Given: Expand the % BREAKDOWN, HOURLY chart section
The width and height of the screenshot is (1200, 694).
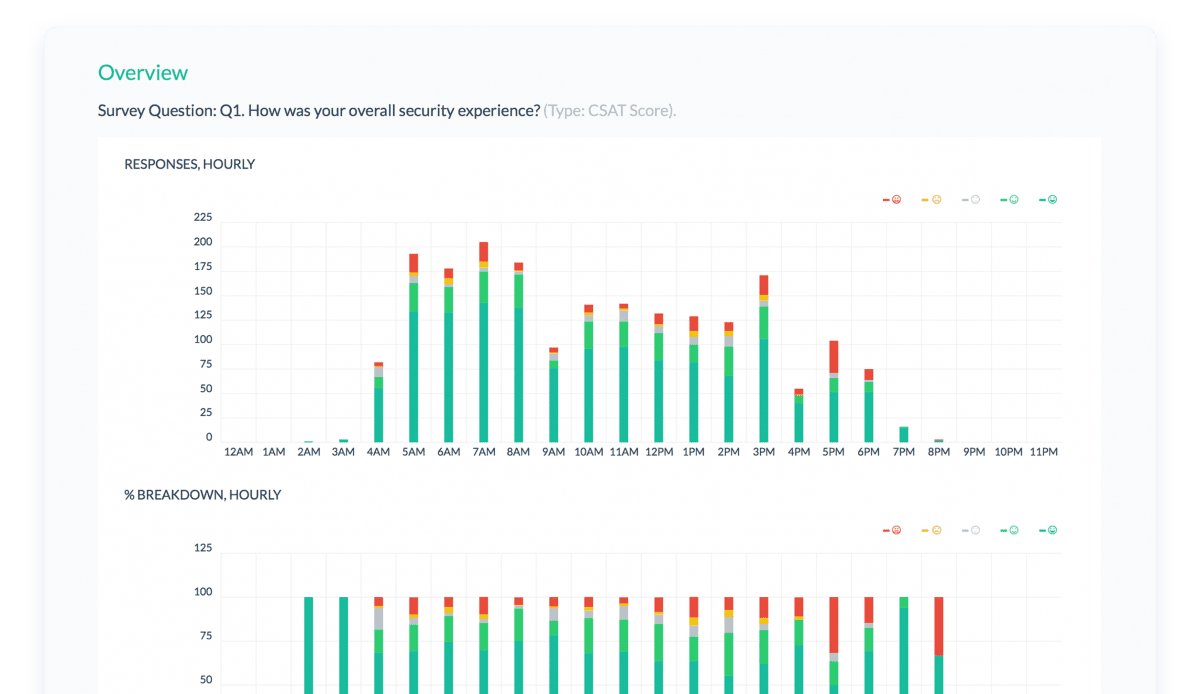Looking at the screenshot, I should point(202,494).
